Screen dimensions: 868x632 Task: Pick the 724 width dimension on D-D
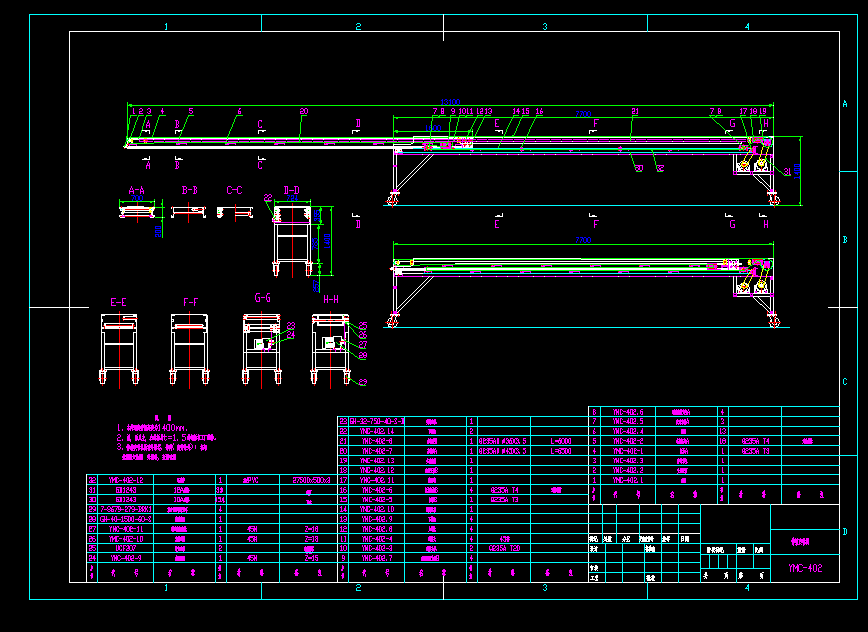pos(292,198)
